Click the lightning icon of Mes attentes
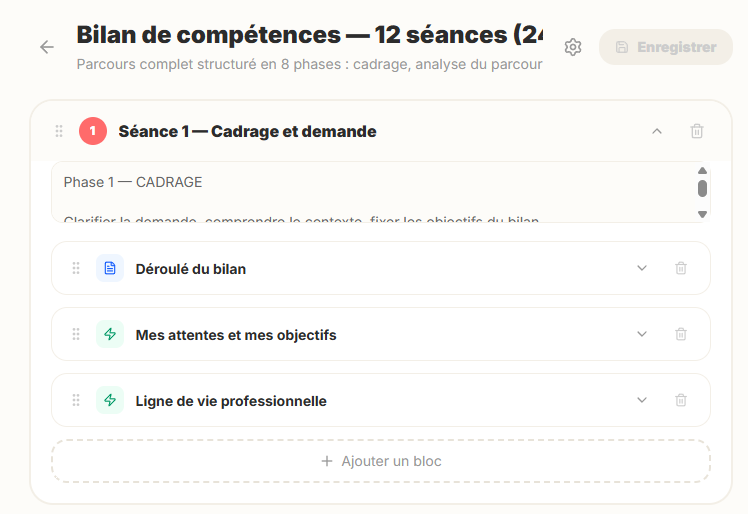 [x=110, y=334]
